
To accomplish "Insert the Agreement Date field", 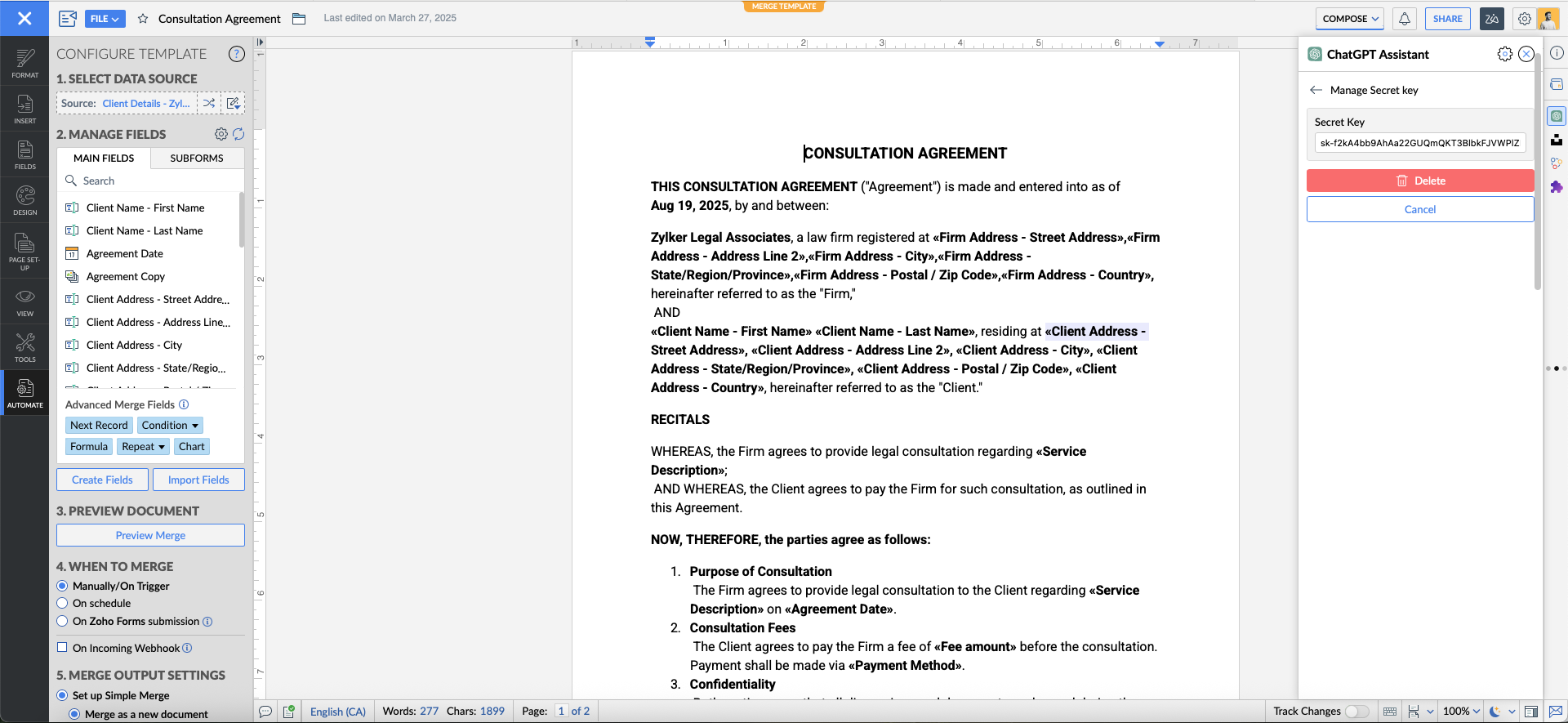I will coord(125,254).
